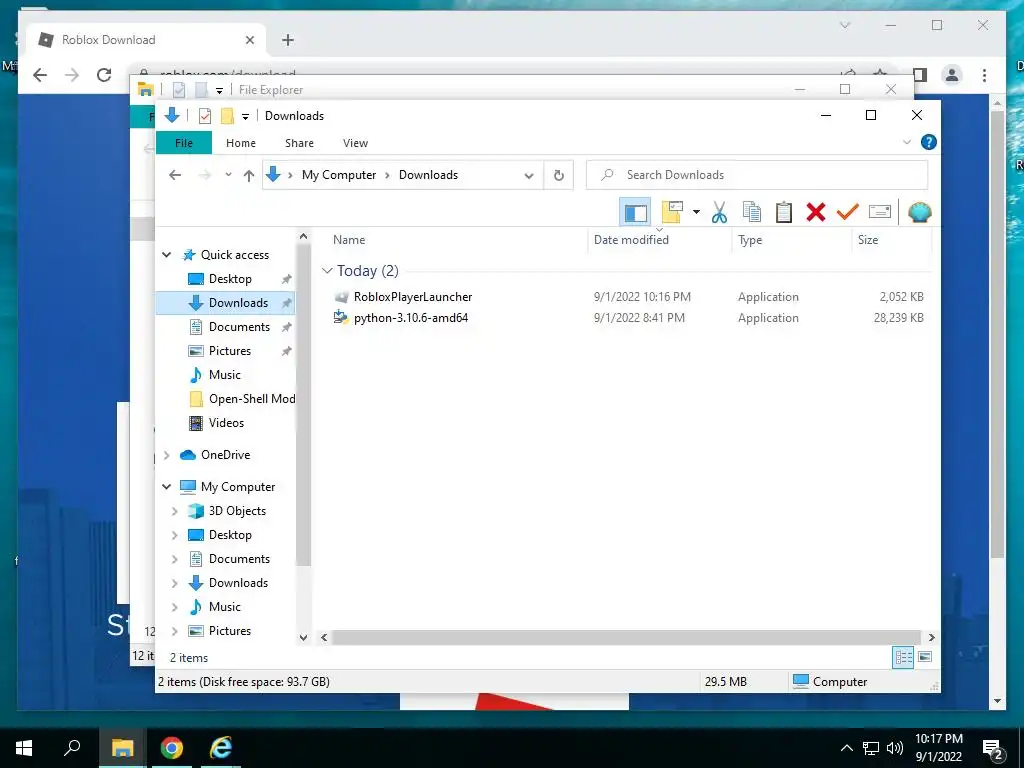Open Desktop under Quick access
The width and height of the screenshot is (1024, 768).
coord(230,279)
